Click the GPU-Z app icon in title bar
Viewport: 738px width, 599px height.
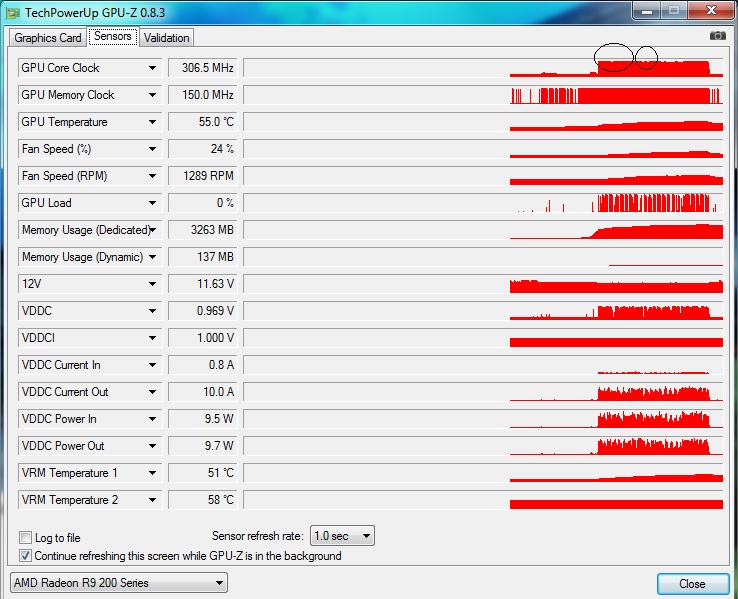pyautogui.click(x=13, y=13)
